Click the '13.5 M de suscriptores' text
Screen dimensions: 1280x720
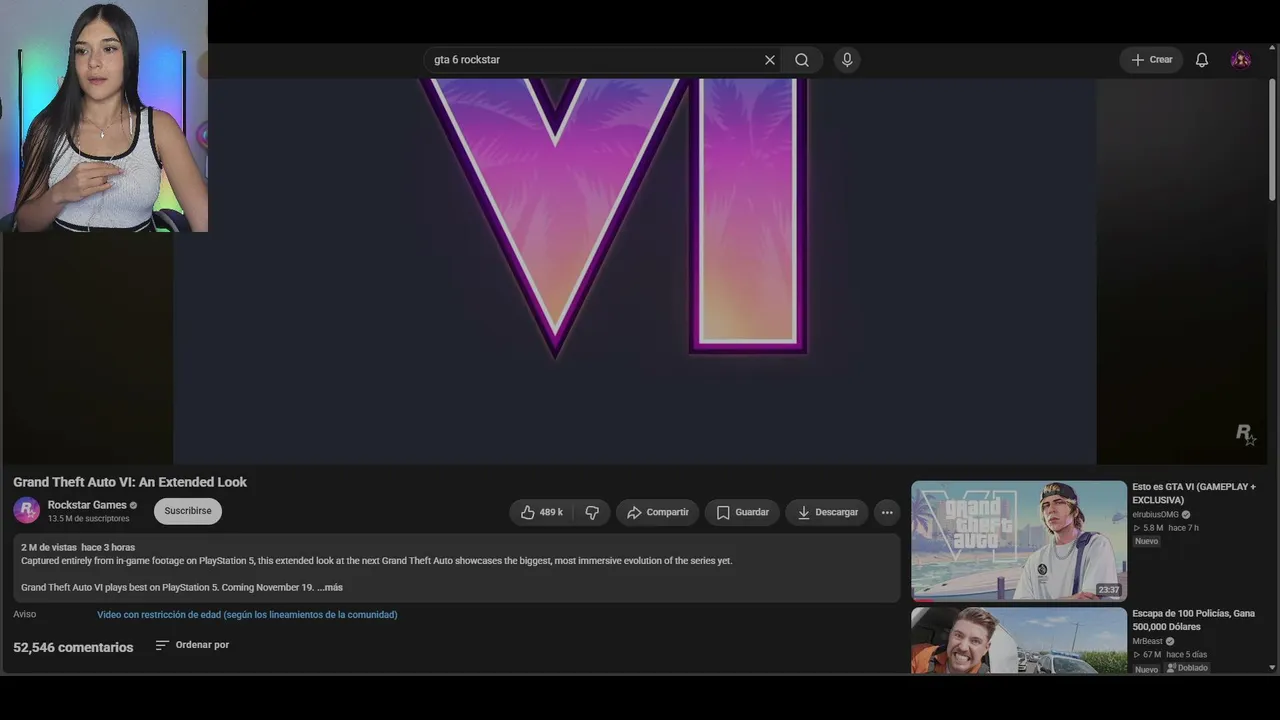89,519
